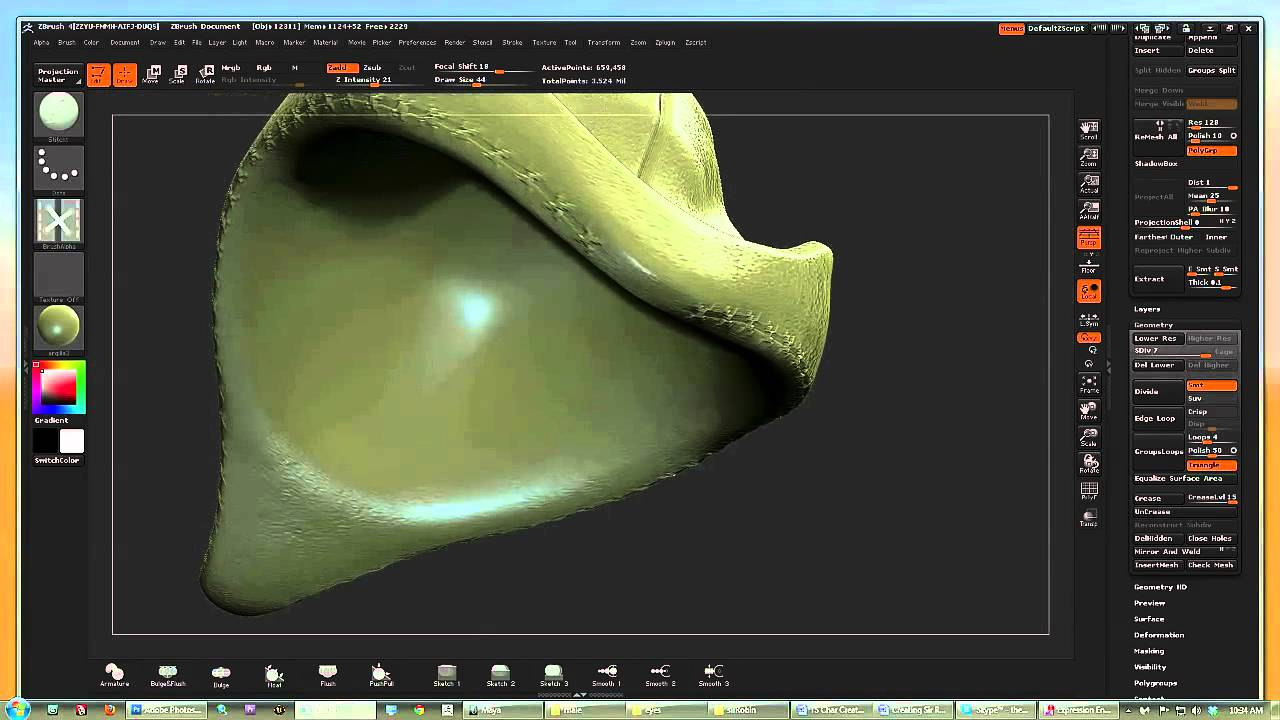Select the Flush brush

328,676
